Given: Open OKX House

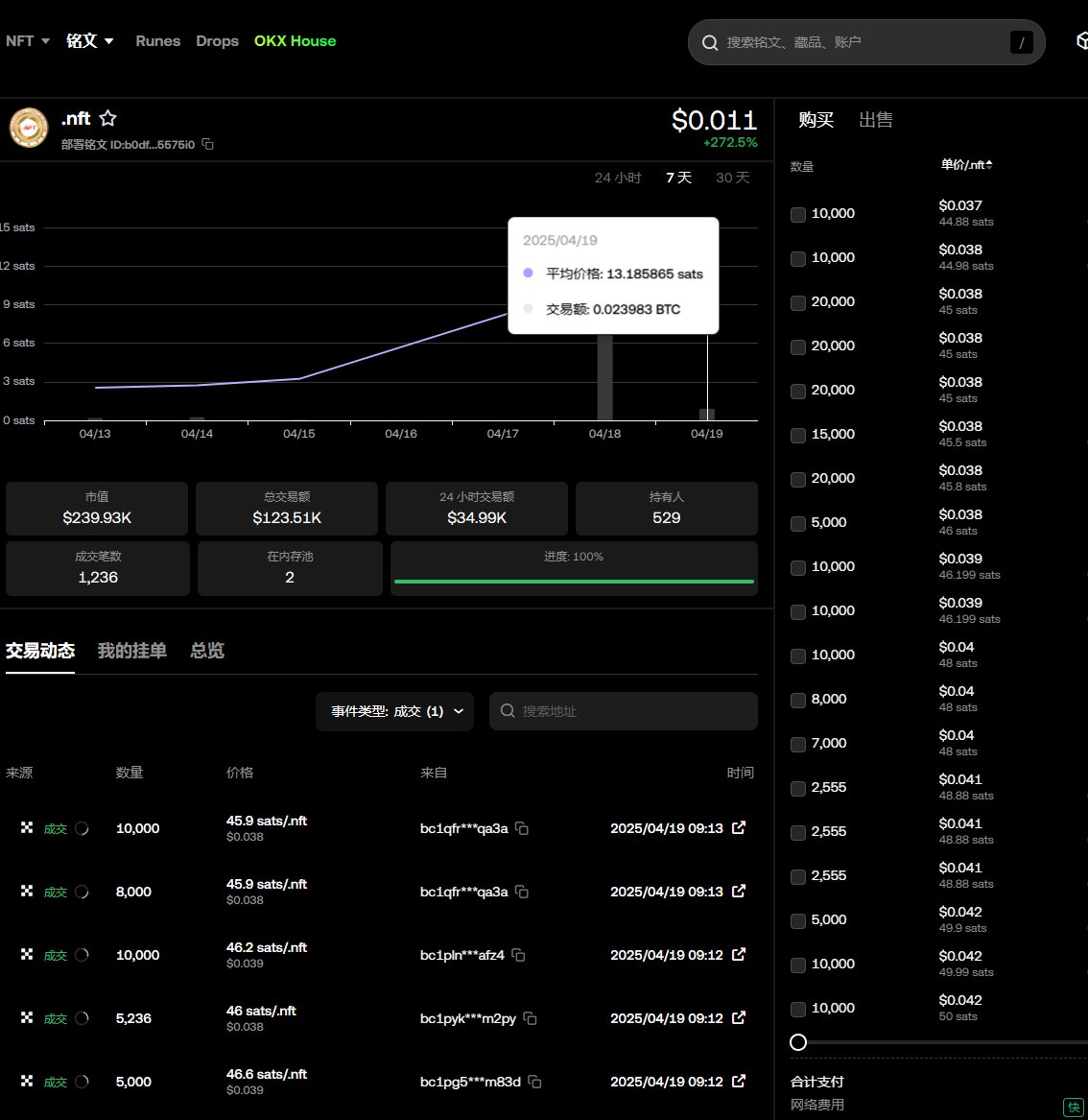Looking at the screenshot, I should [x=295, y=41].
